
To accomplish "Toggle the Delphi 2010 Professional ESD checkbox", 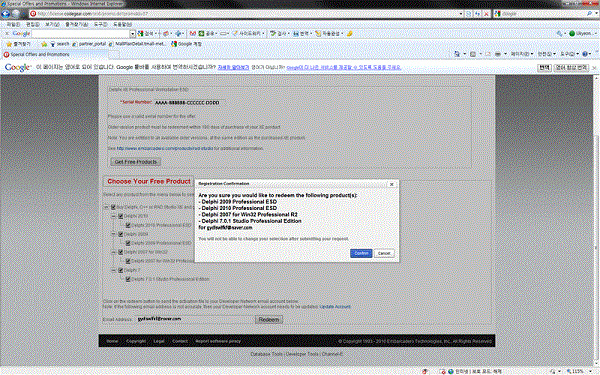I will [128, 225].
